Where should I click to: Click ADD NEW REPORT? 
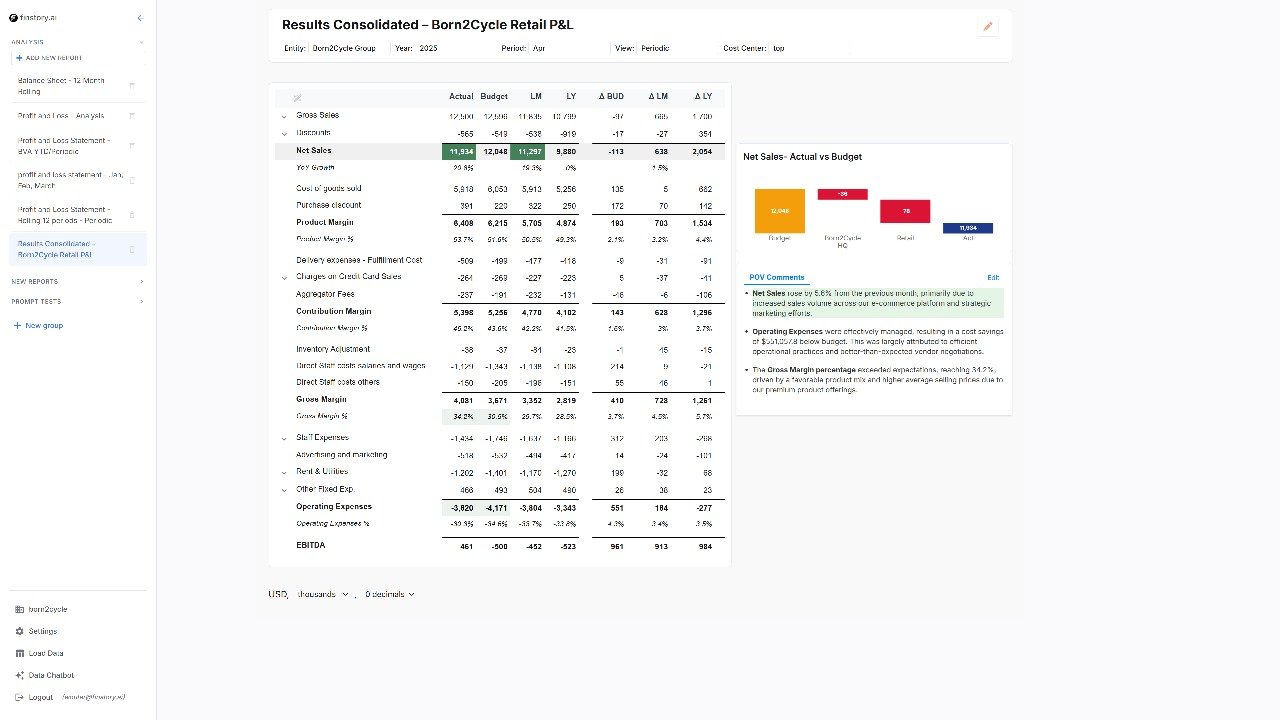pos(50,58)
